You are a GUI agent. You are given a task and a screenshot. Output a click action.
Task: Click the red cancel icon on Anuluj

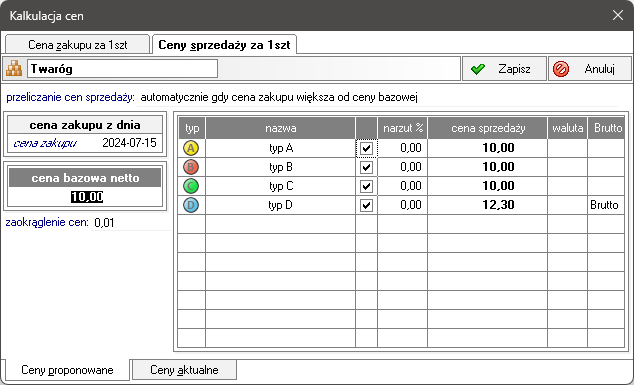(561, 69)
